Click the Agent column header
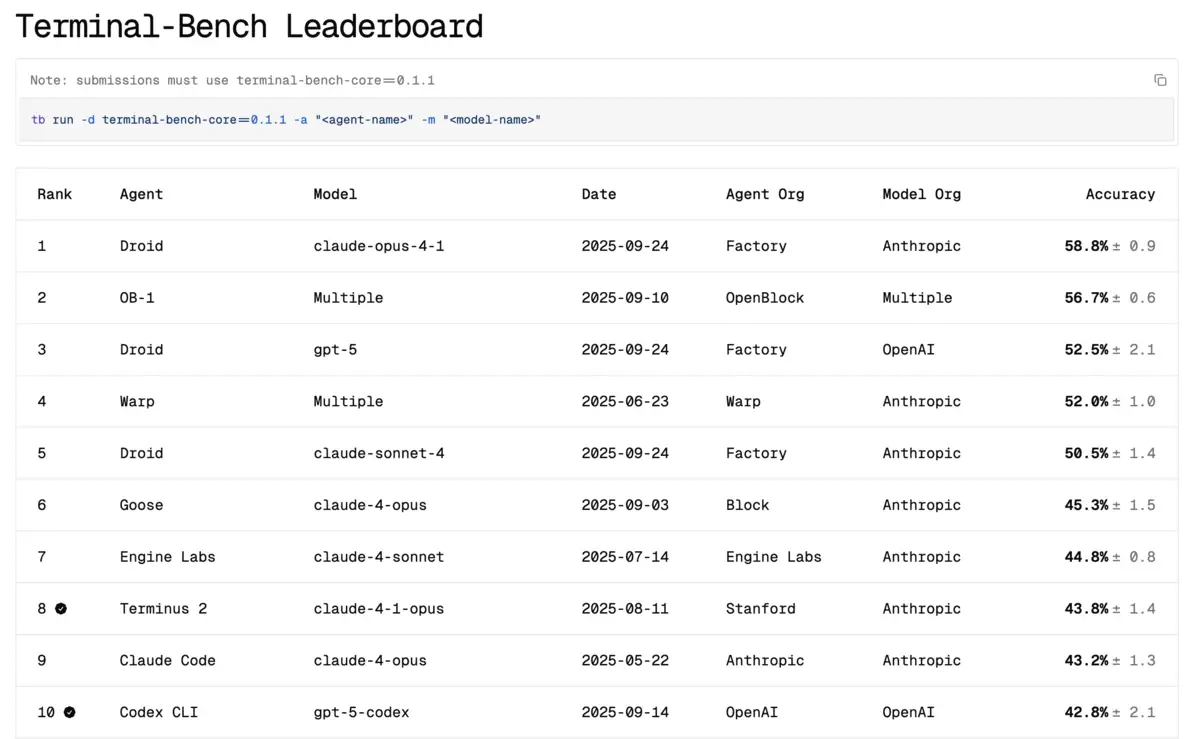Image resolution: width=1200 pixels, height=739 pixels. [x=141, y=194]
